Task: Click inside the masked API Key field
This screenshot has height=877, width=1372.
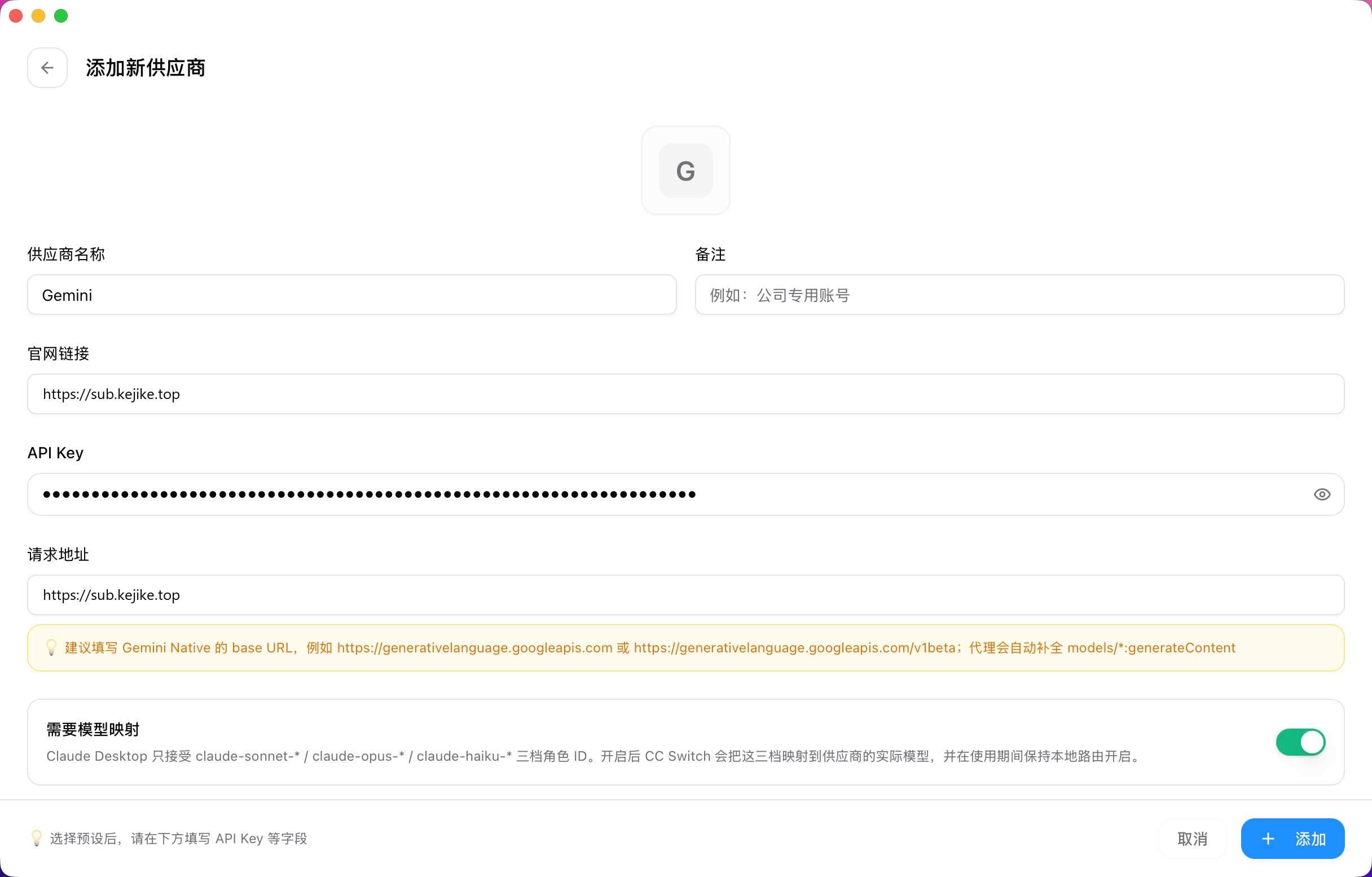Action: [x=685, y=494]
